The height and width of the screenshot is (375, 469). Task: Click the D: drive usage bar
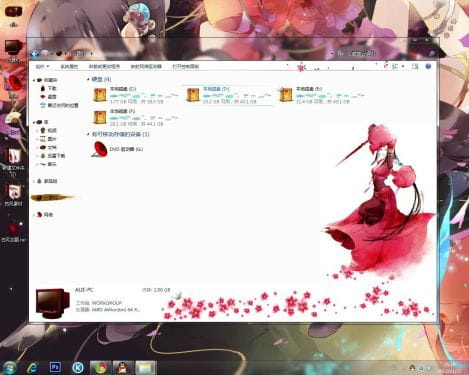[237, 96]
